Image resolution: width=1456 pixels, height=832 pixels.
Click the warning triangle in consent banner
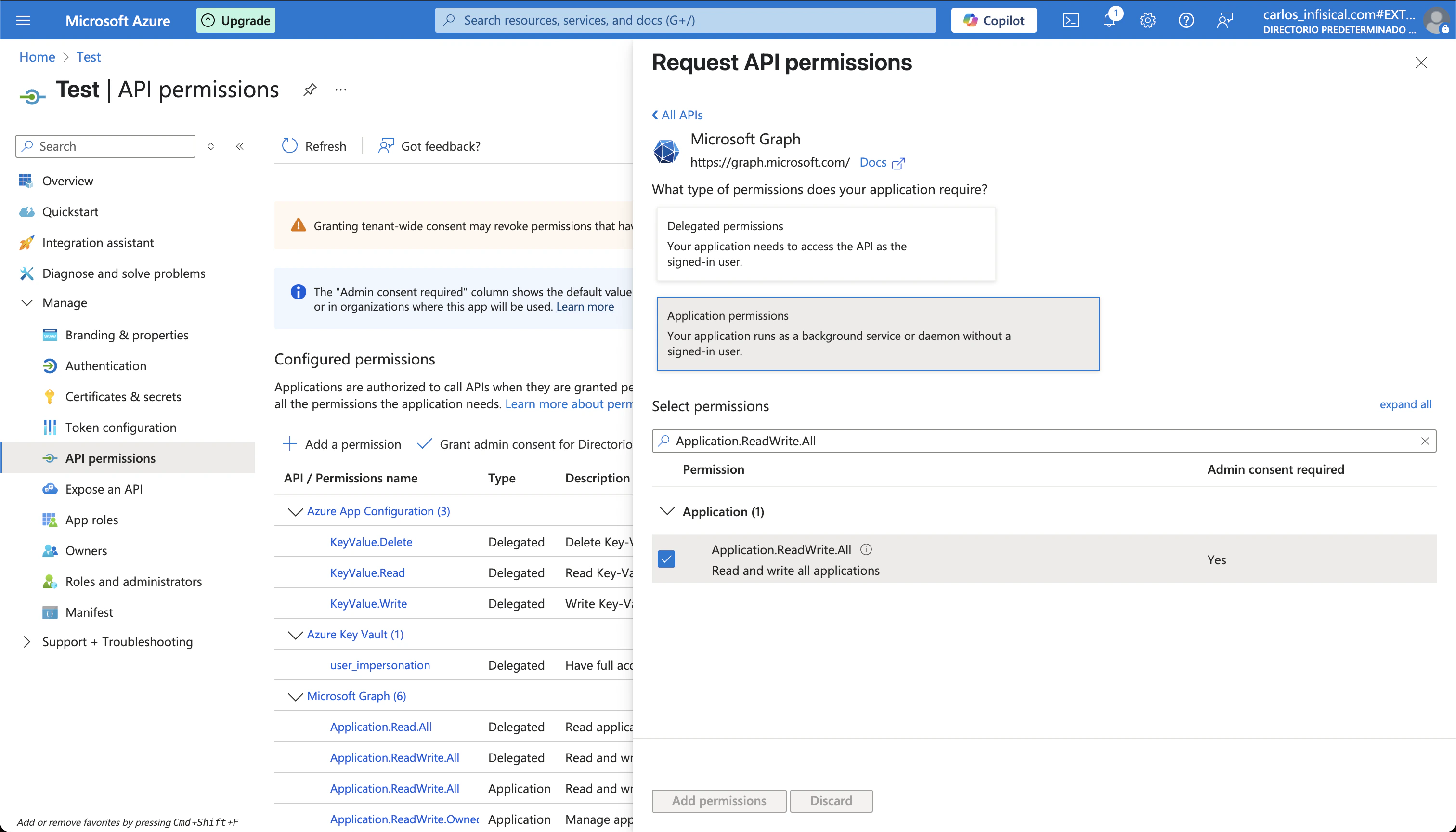tap(299, 226)
